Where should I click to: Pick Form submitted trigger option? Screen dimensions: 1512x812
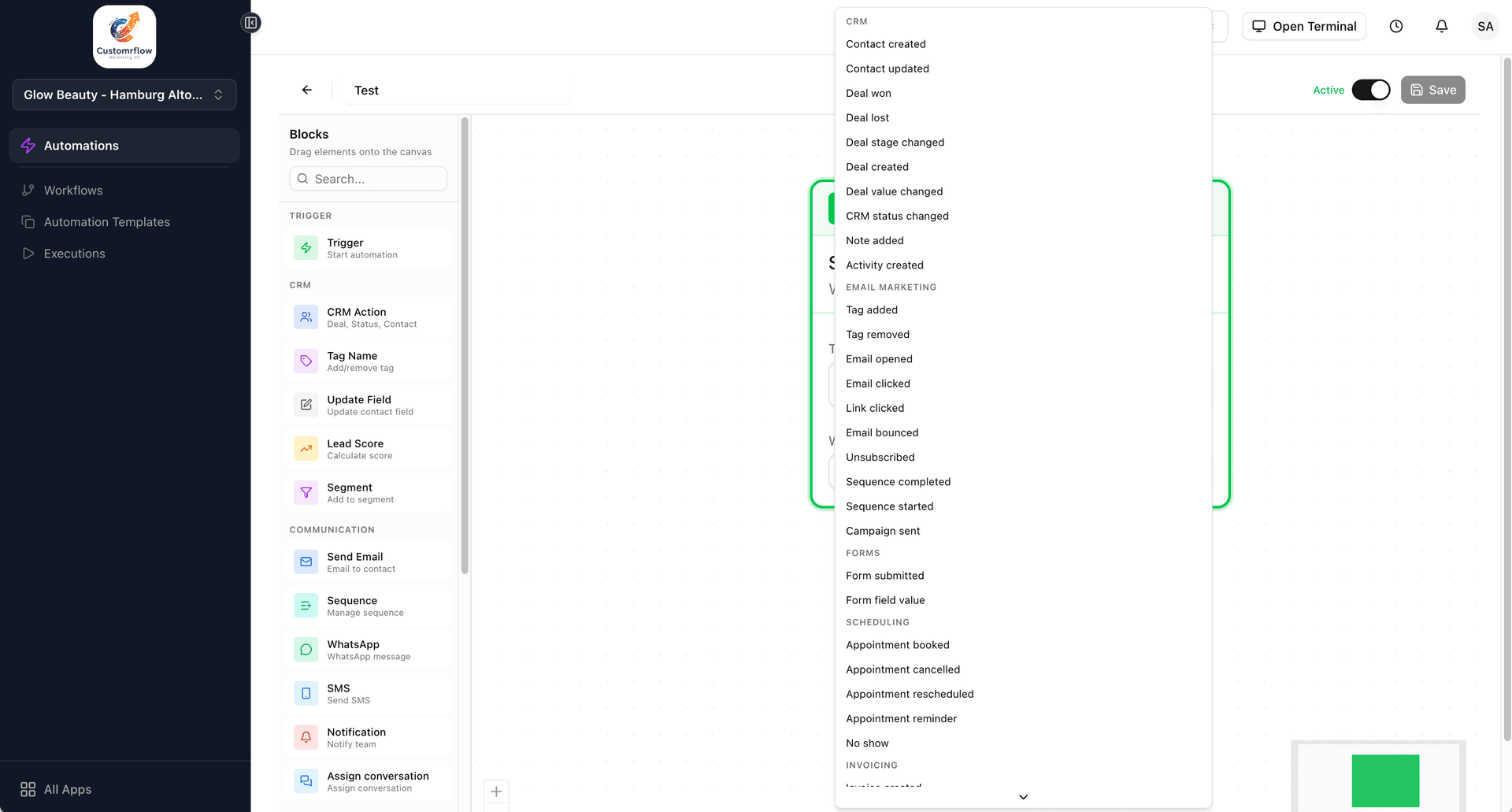coord(884,576)
